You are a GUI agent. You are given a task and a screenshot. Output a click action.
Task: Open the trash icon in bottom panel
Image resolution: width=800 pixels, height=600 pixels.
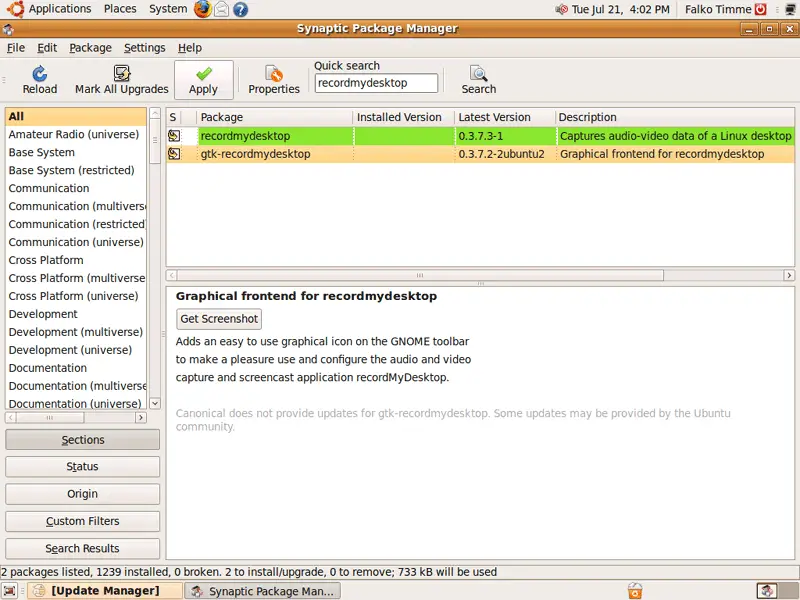635,591
